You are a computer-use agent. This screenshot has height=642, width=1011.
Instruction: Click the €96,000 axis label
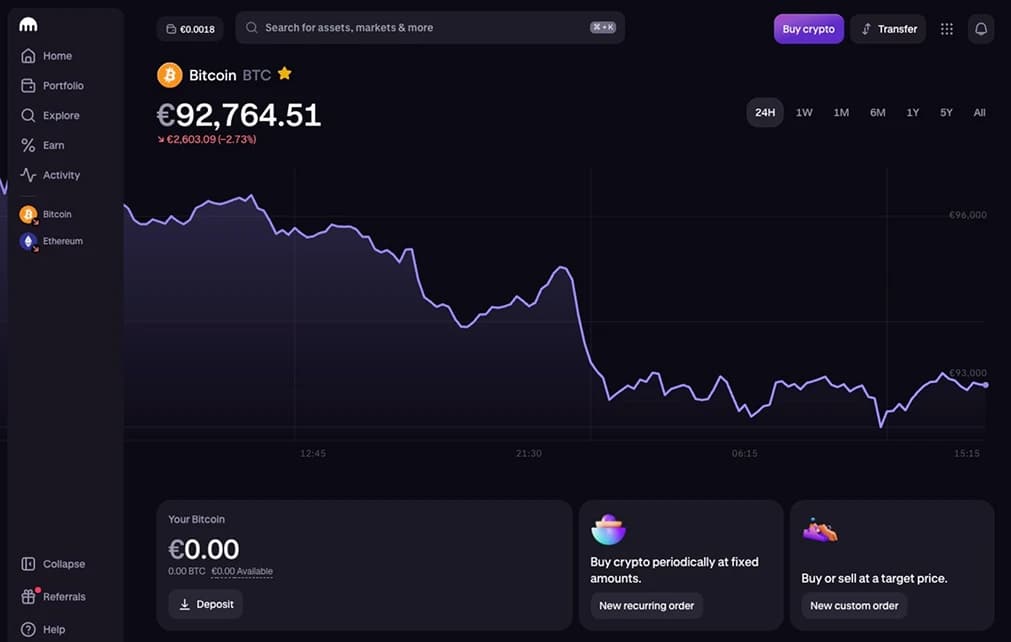click(x=967, y=215)
